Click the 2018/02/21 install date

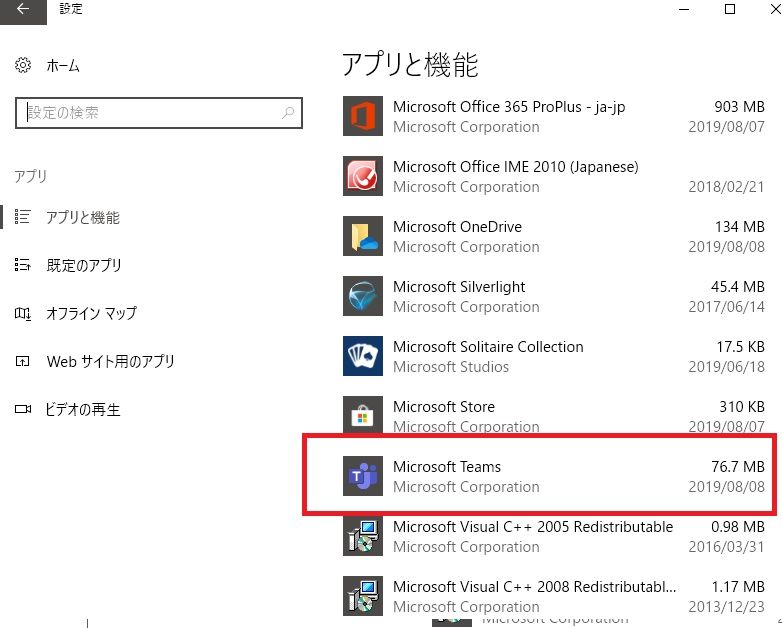click(726, 187)
